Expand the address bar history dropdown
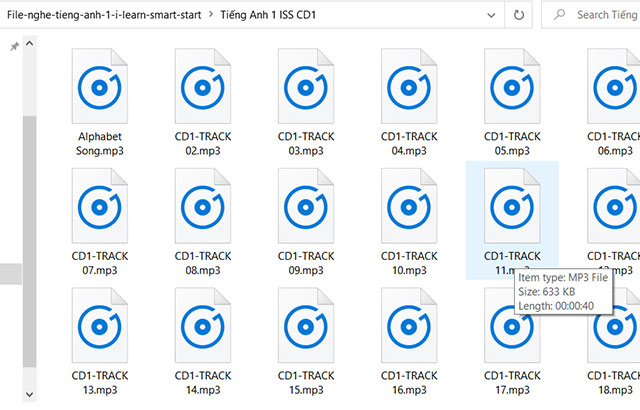Screen dimensions: 640x410 click(489, 15)
